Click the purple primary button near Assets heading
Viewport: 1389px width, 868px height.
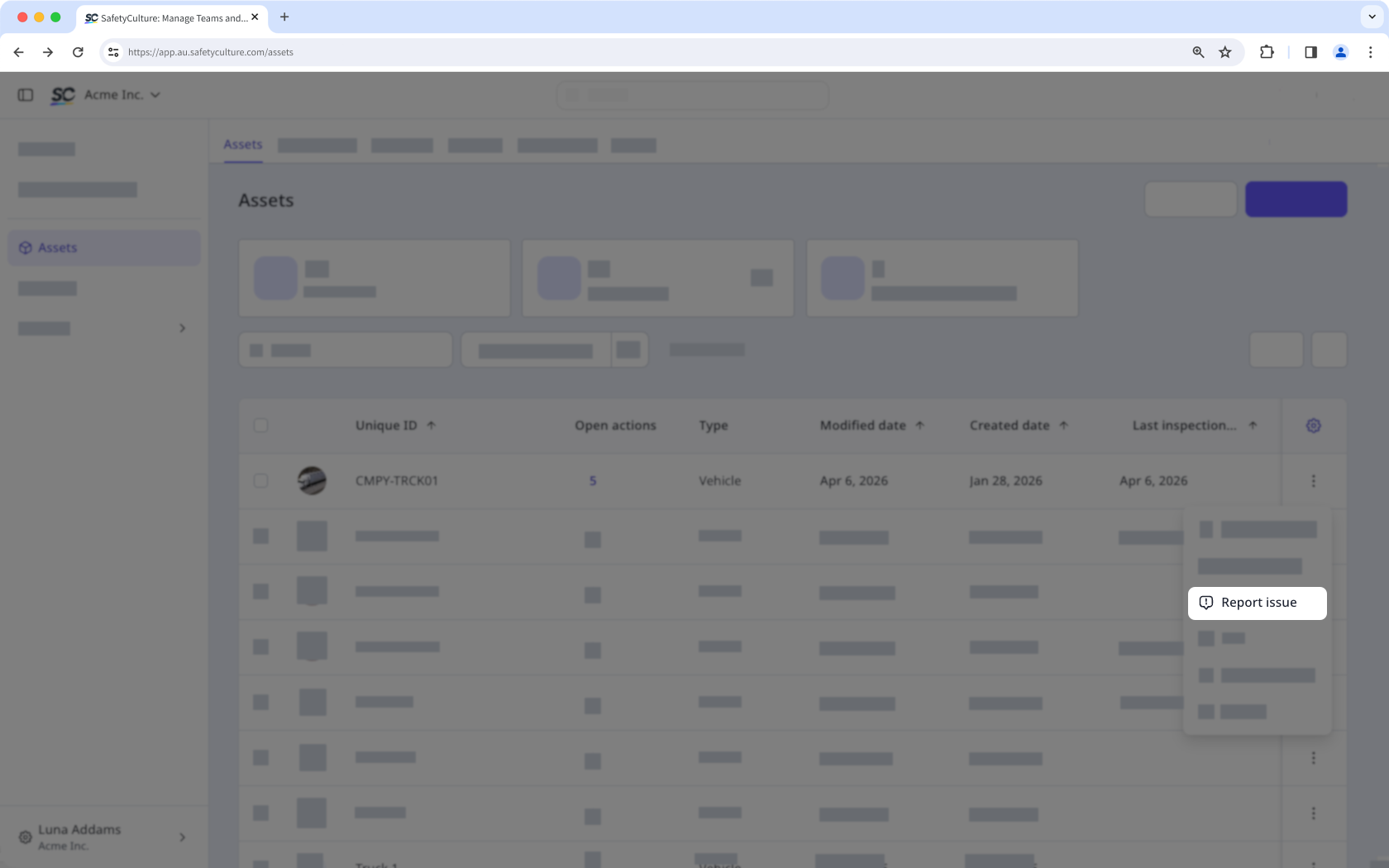(1296, 199)
